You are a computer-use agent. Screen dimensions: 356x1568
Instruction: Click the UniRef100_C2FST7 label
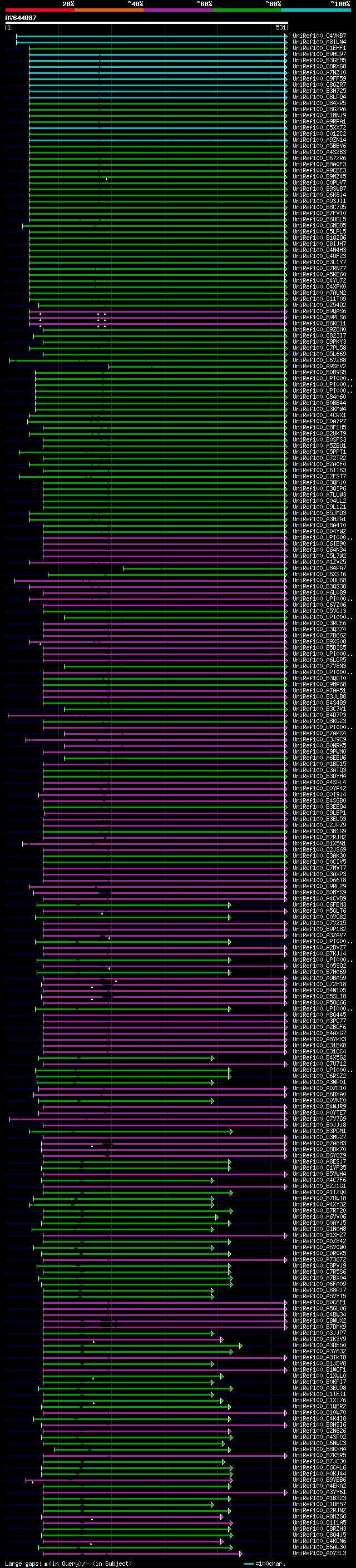(x=319, y=477)
